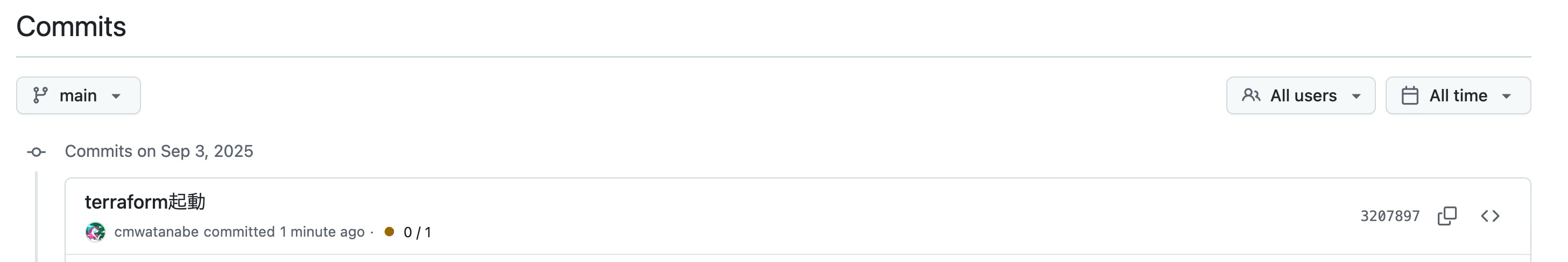Click the caret arrow on main button
Image resolution: width=1568 pixels, height=262 pixels.
click(116, 96)
